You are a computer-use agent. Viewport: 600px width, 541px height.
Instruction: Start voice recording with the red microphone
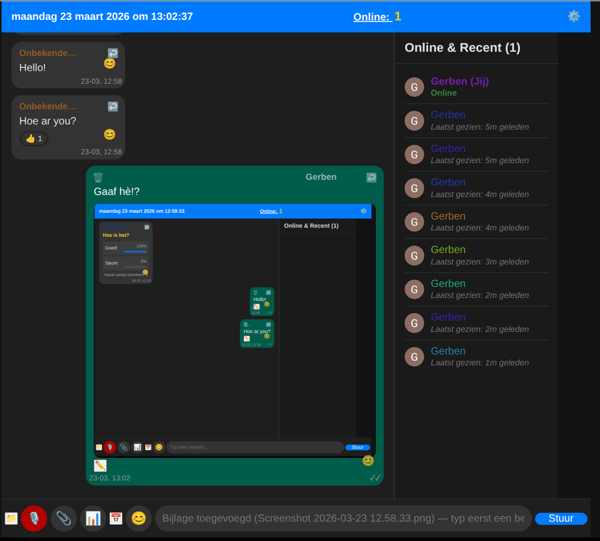point(34,518)
